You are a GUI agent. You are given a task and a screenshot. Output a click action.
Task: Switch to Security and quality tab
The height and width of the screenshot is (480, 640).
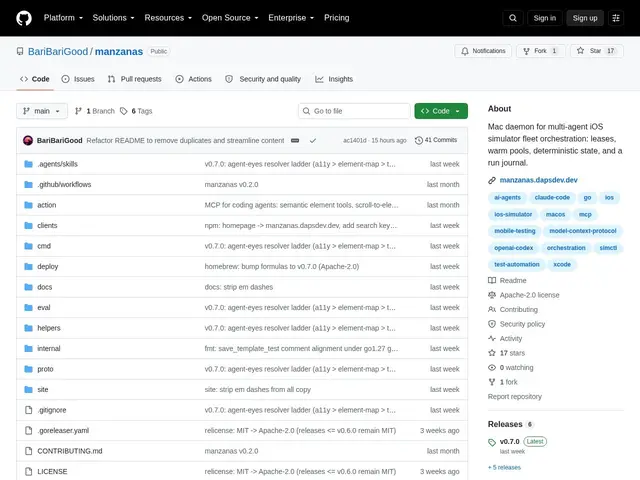point(263,79)
